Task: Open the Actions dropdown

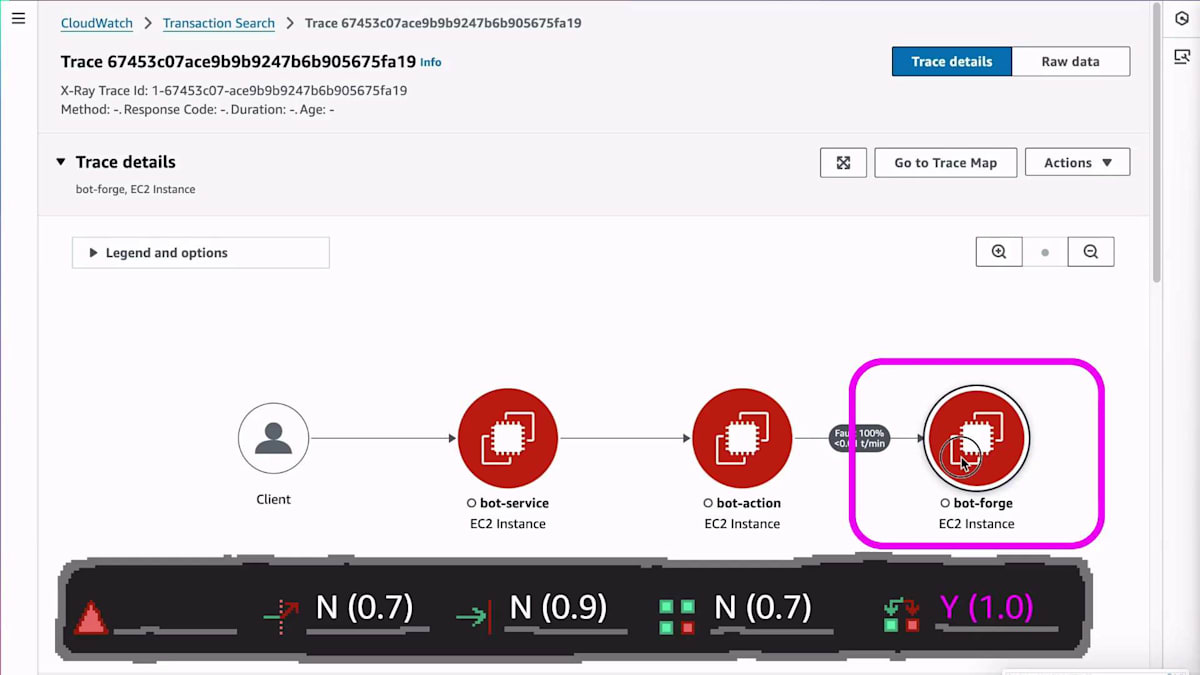Action: click(1078, 163)
